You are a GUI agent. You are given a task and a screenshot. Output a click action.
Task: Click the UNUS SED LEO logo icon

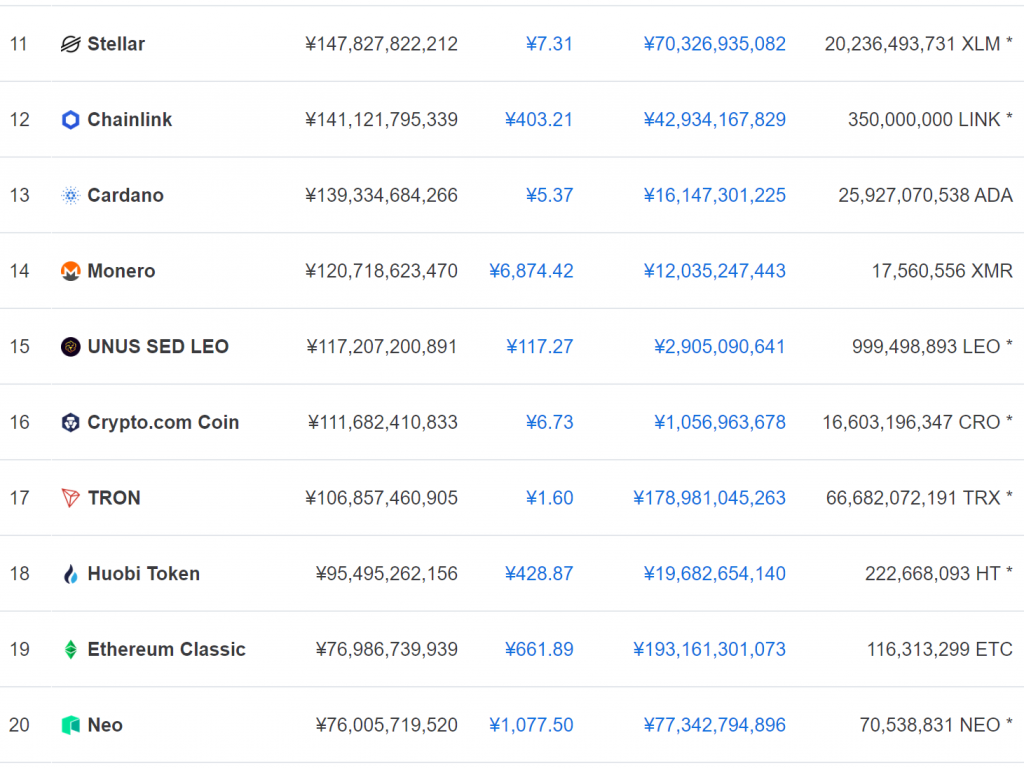point(71,347)
